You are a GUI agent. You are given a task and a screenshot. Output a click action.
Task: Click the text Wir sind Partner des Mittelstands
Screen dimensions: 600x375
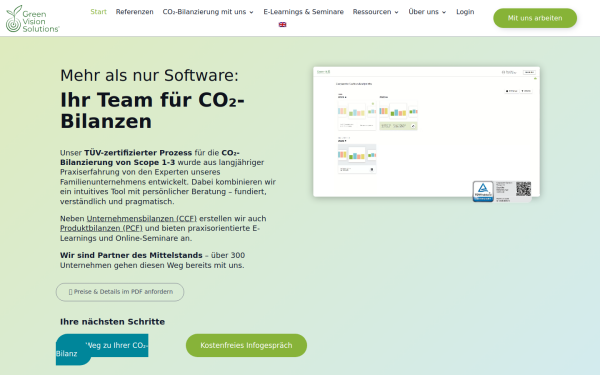[x=131, y=255]
